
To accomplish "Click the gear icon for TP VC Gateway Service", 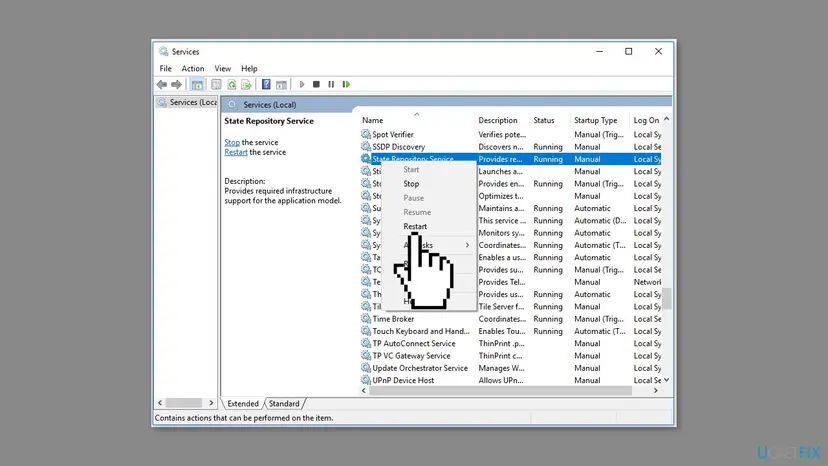I will [x=365, y=356].
